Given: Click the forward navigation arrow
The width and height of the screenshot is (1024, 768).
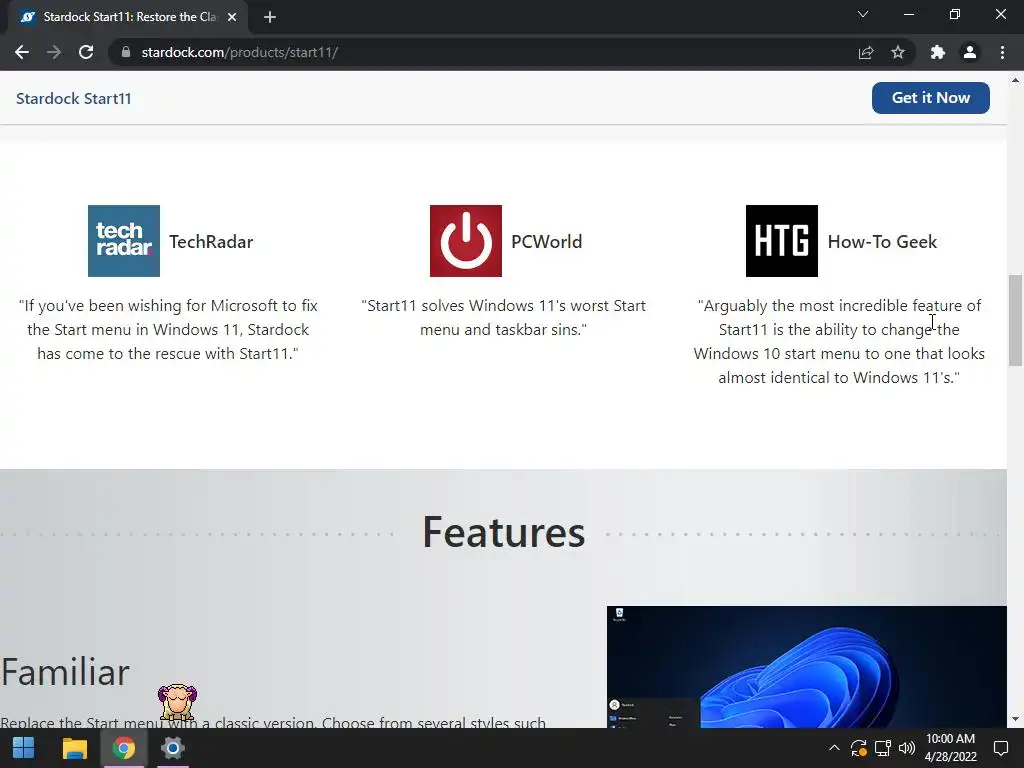Looking at the screenshot, I should coord(54,52).
